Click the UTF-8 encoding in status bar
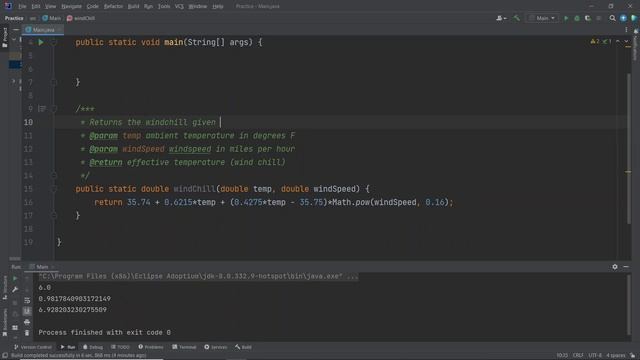The height and width of the screenshot is (360, 640). [x=595, y=356]
